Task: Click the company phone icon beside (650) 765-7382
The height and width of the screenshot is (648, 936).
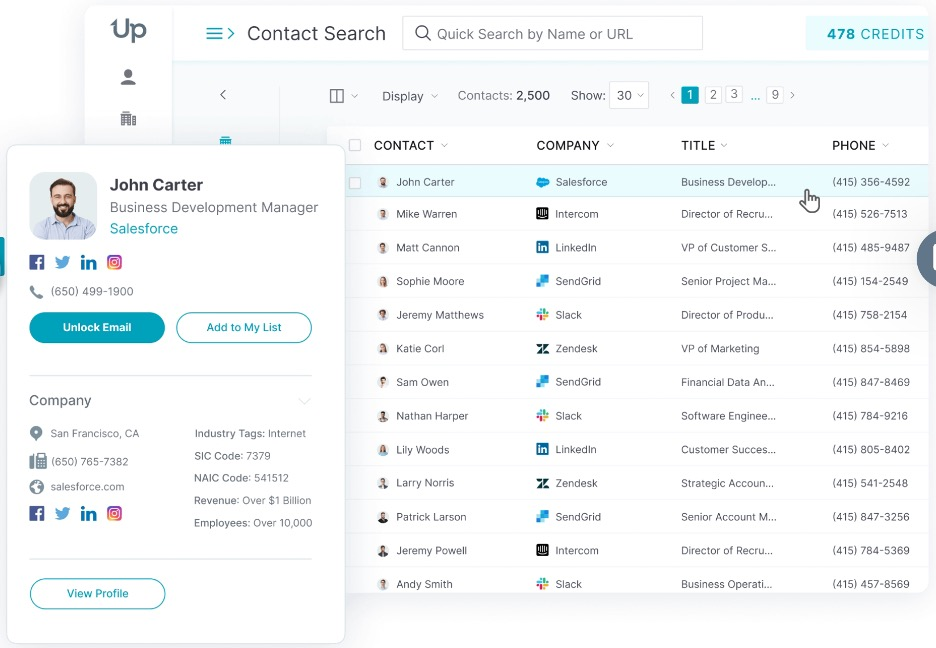Action: tap(38, 461)
